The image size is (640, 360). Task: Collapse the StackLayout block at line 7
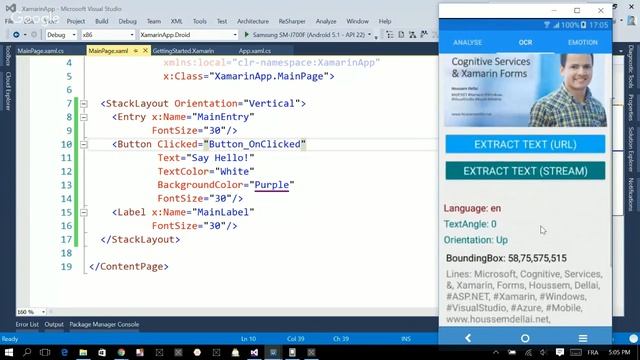84,104
